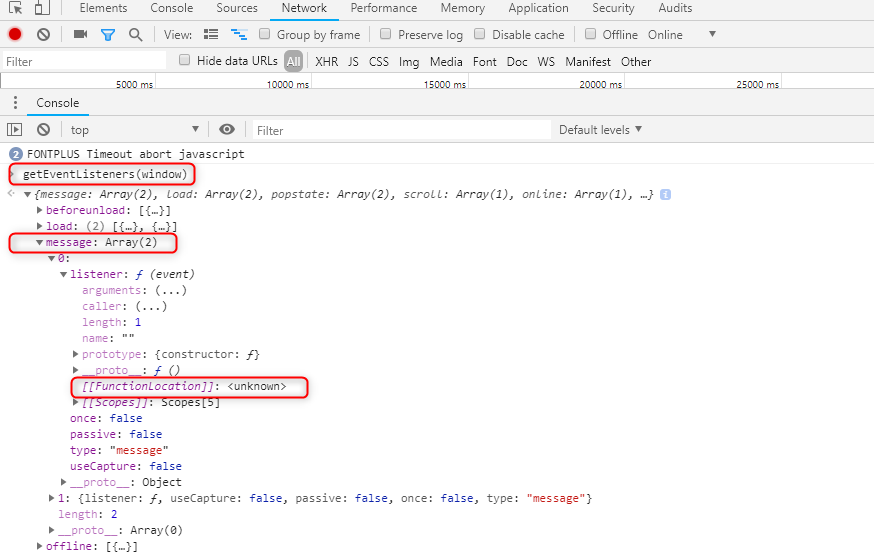Tick the Offline checkbox

click(590, 34)
